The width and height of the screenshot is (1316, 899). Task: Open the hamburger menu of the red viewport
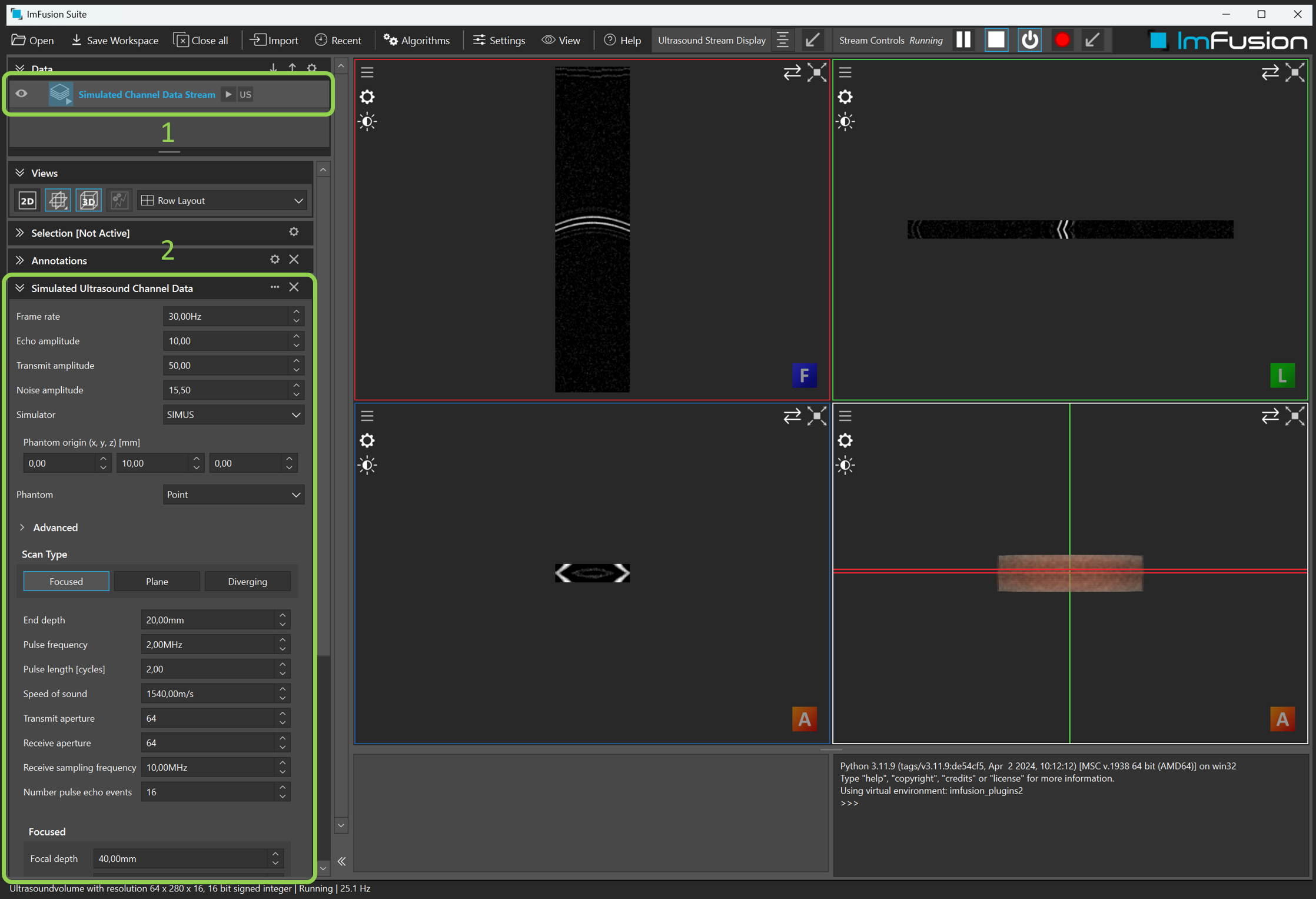click(367, 72)
